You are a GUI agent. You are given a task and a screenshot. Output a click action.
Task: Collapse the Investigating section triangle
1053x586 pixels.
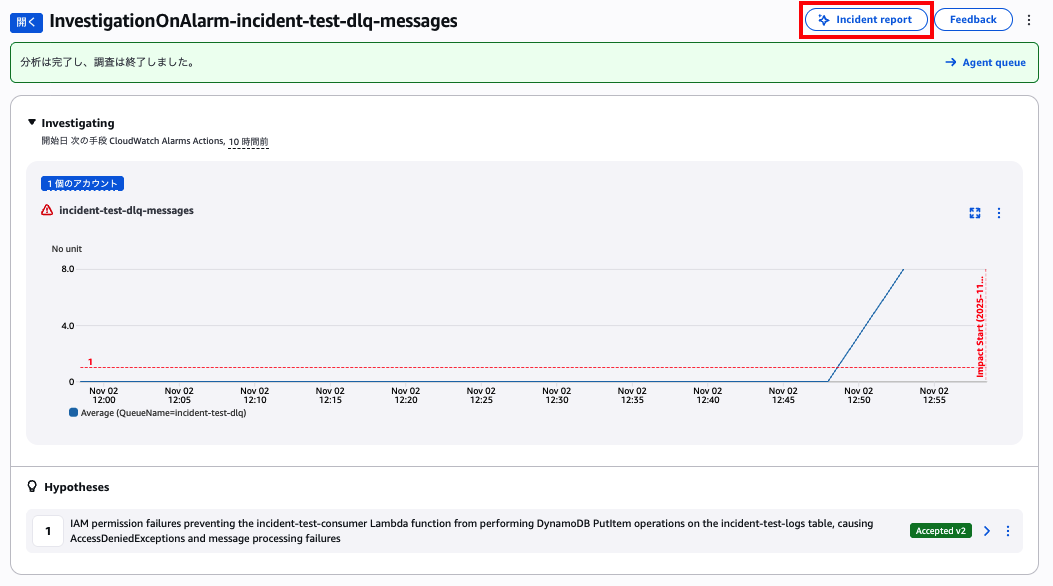click(x=32, y=122)
